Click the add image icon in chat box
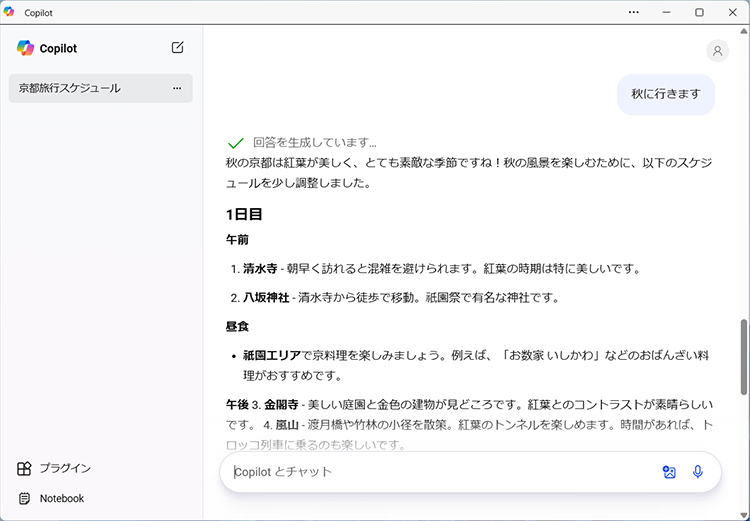Viewport: 750px width, 521px height. (x=669, y=472)
